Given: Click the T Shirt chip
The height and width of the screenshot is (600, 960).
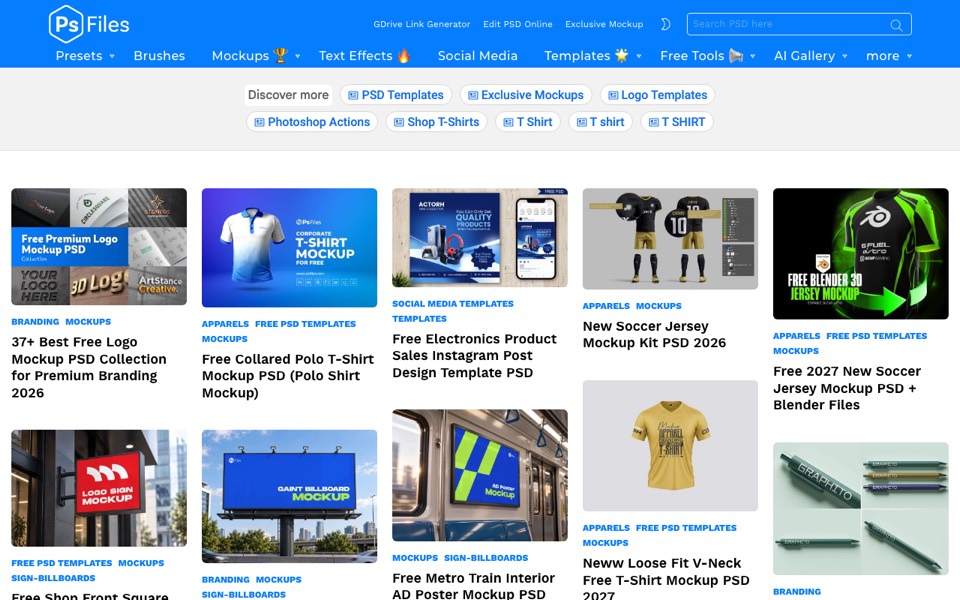Looking at the screenshot, I should (x=528, y=122).
